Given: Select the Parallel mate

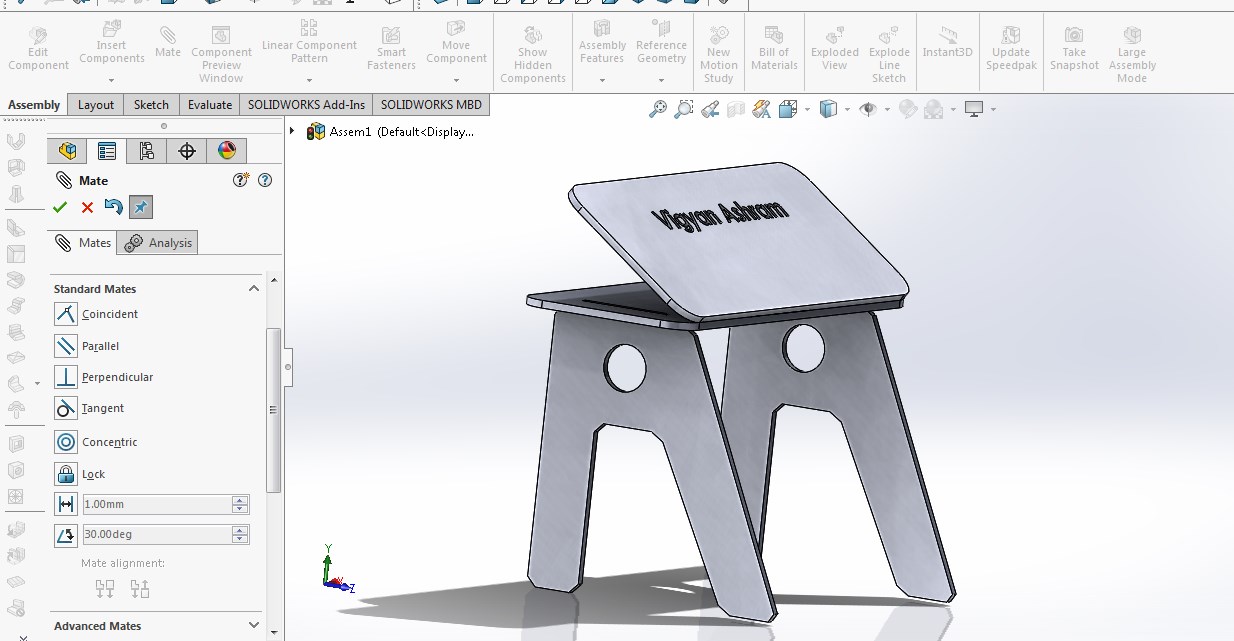Looking at the screenshot, I should pyautogui.click(x=87, y=346).
